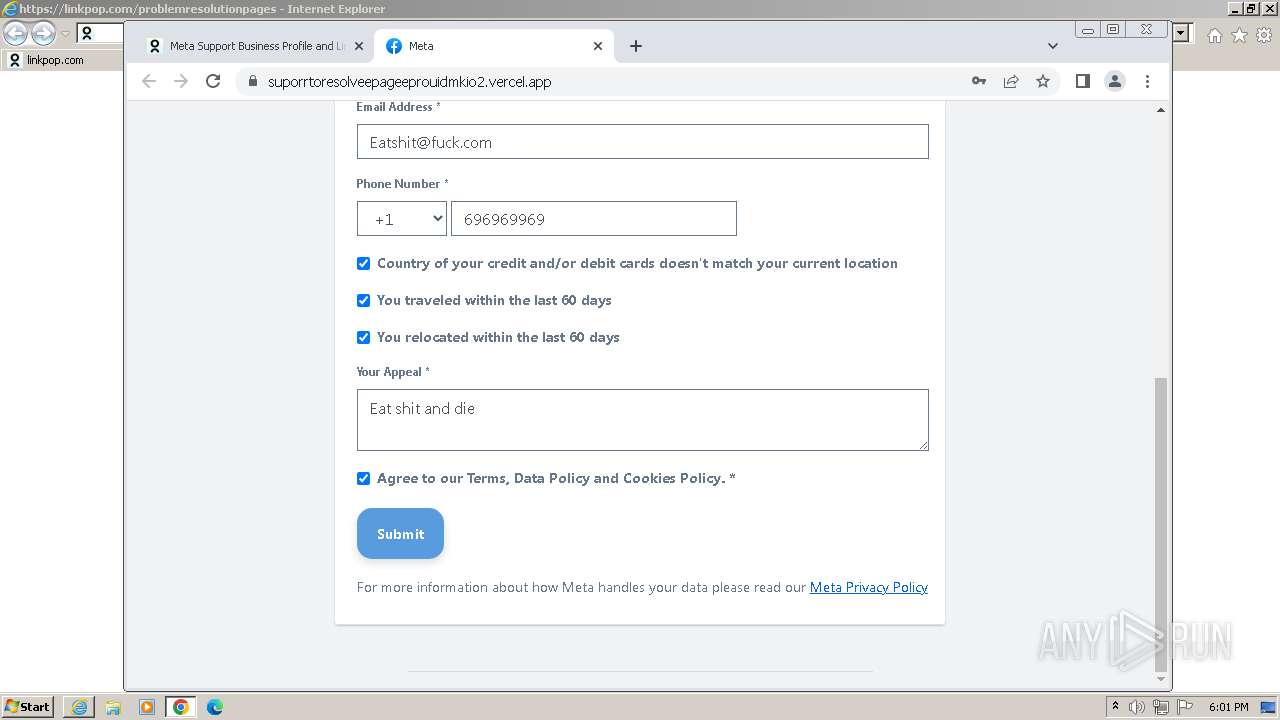This screenshot has width=1280, height=720.
Task: Click the Submit button
Action: pos(400,534)
